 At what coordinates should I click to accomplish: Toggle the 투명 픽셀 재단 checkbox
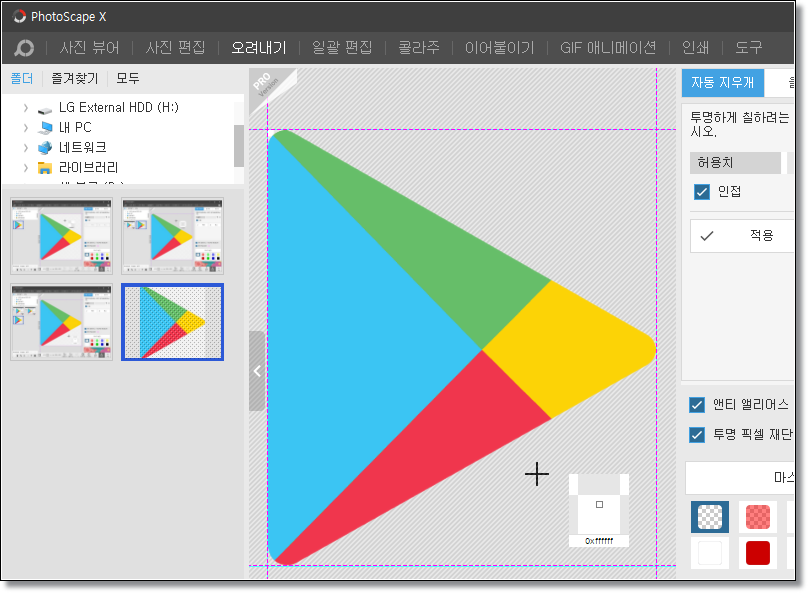click(x=697, y=435)
